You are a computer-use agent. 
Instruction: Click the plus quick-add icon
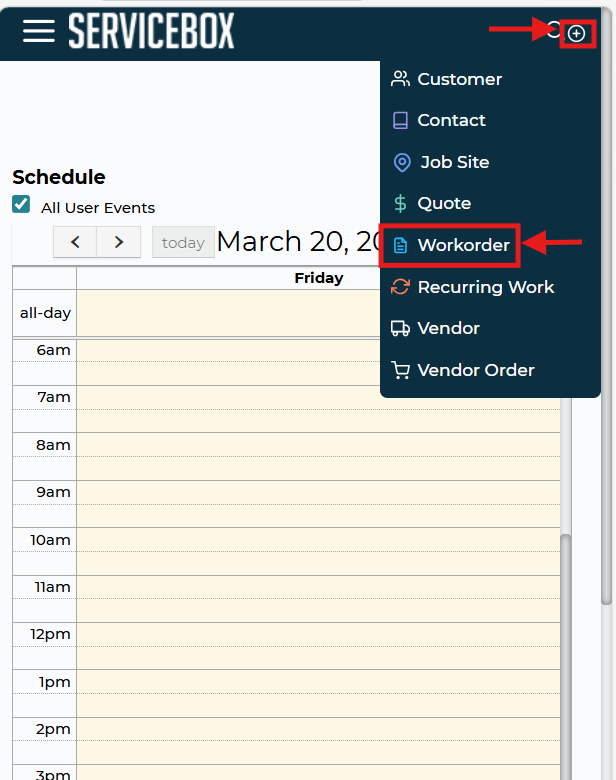[577, 34]
